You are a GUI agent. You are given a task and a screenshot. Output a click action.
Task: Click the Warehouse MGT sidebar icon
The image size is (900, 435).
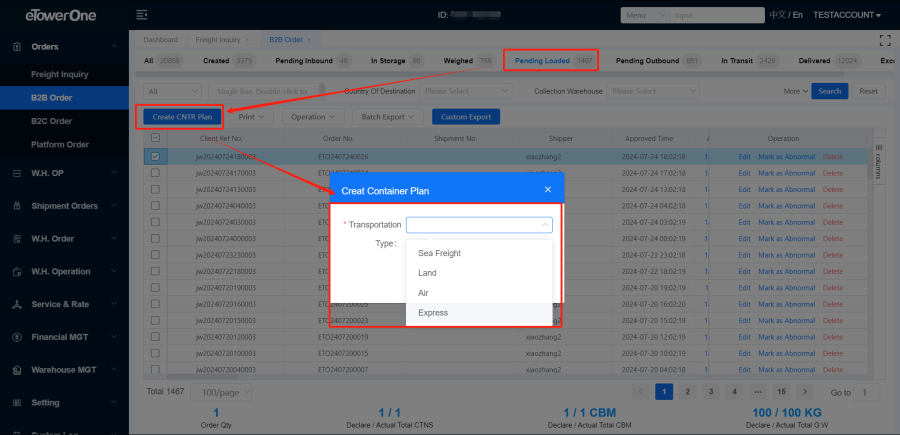click(x=15, y=370)
